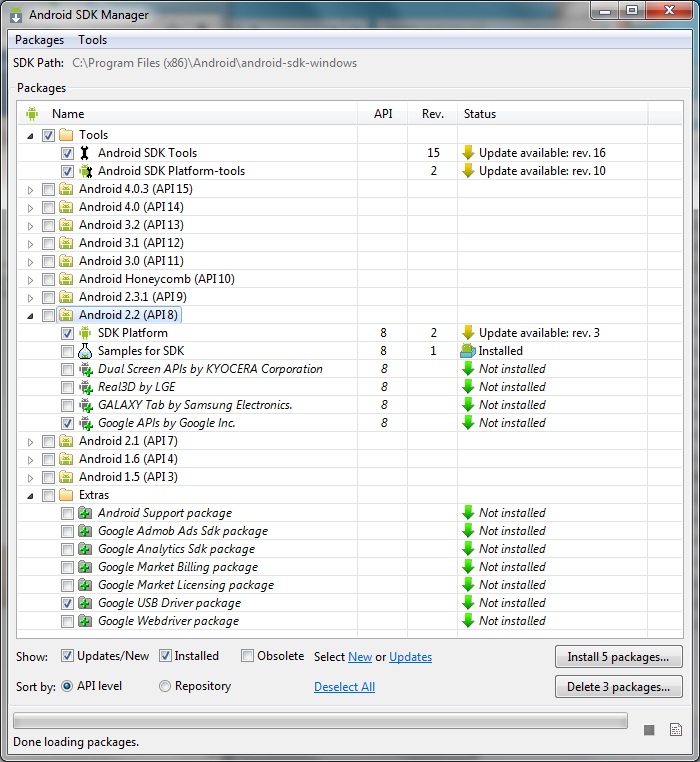The width and height of the screenshot is (700, 762).
Task: Click the Google Market Billing package icon
Action: click(85, 567)
